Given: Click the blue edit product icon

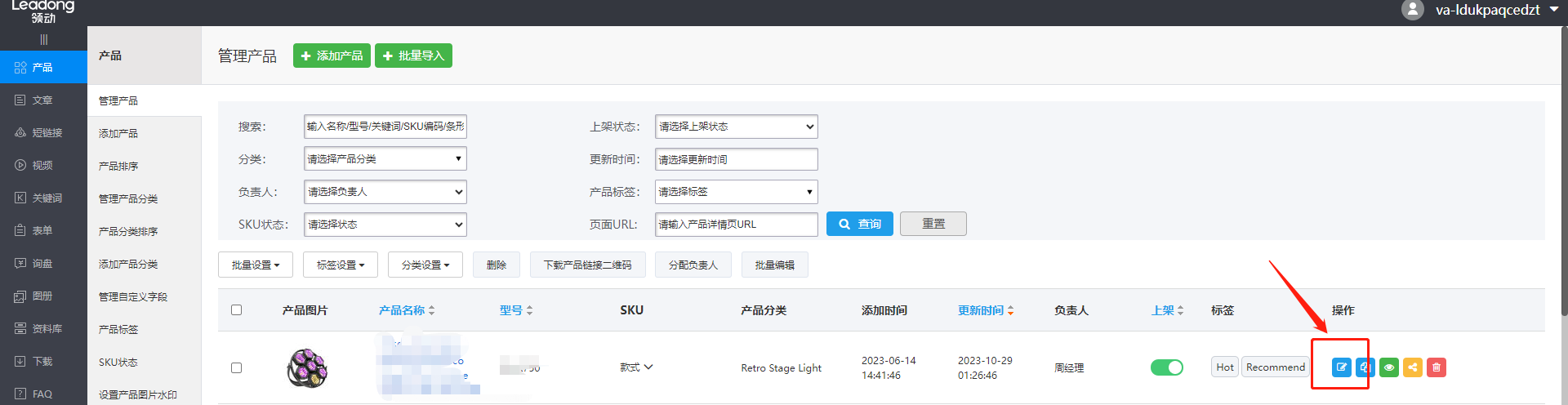Looking at the screenshot, I should click(1341, 367).
